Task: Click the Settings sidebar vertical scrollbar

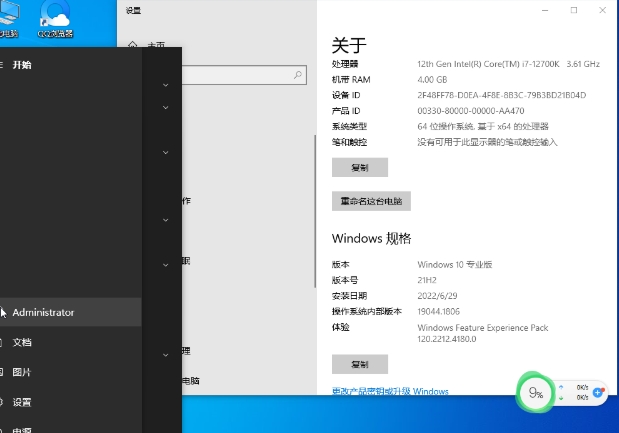Action: coord(314,200)
